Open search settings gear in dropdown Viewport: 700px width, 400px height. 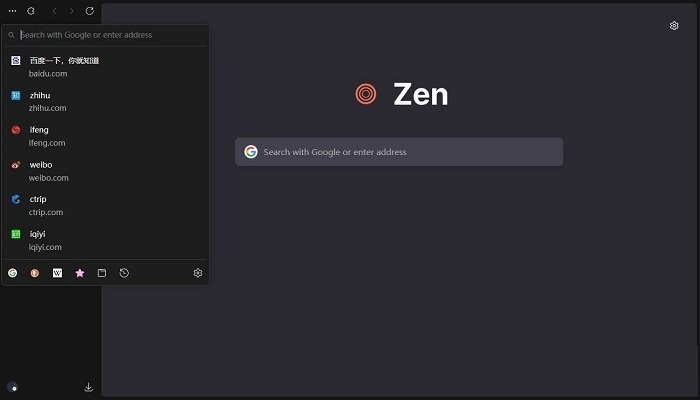tap(198, 273)
